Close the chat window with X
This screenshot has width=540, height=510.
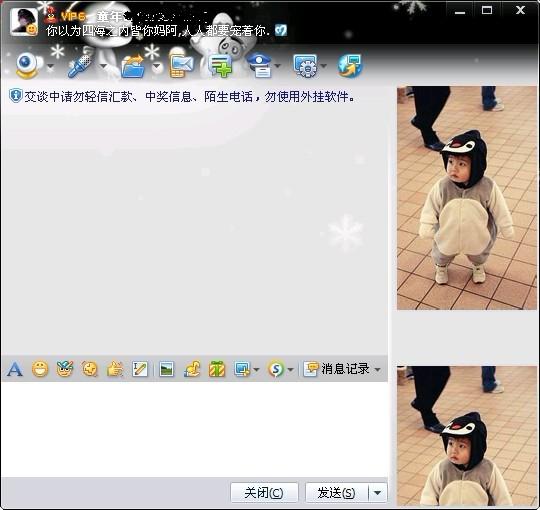click(x=520, y=10)
